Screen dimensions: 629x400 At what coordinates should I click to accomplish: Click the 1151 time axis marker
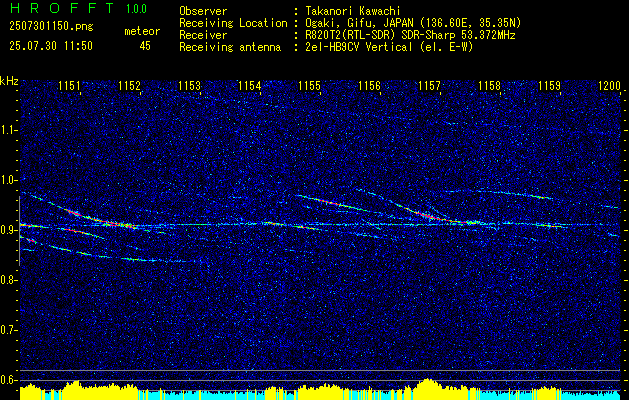click(69, 86)
